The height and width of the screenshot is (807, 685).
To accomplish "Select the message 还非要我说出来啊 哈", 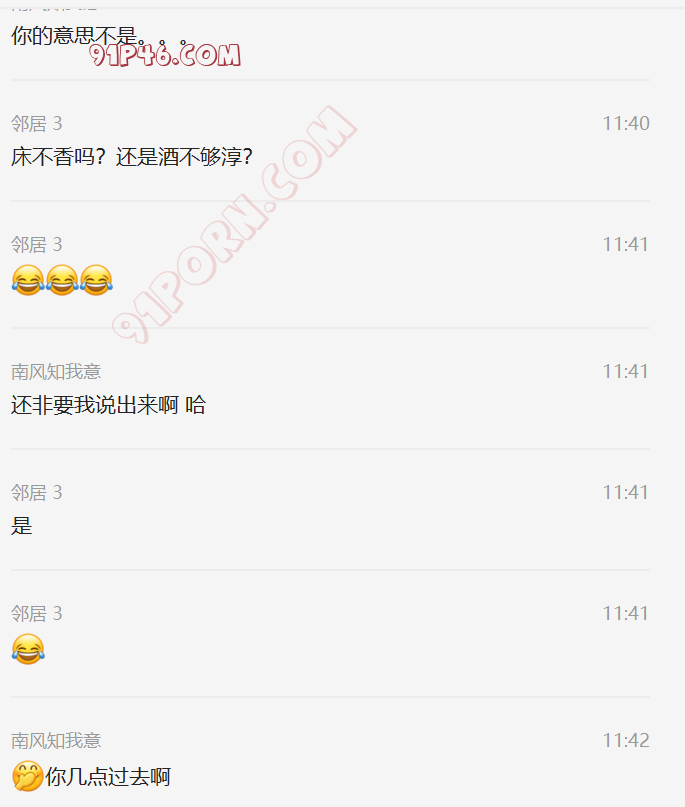I will point(108,405).
